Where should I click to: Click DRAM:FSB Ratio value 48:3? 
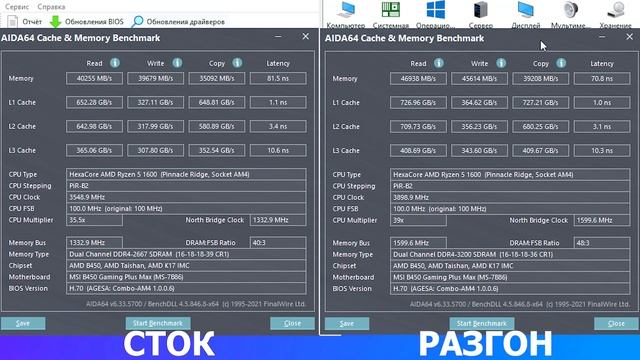click(x=602, y=243)
